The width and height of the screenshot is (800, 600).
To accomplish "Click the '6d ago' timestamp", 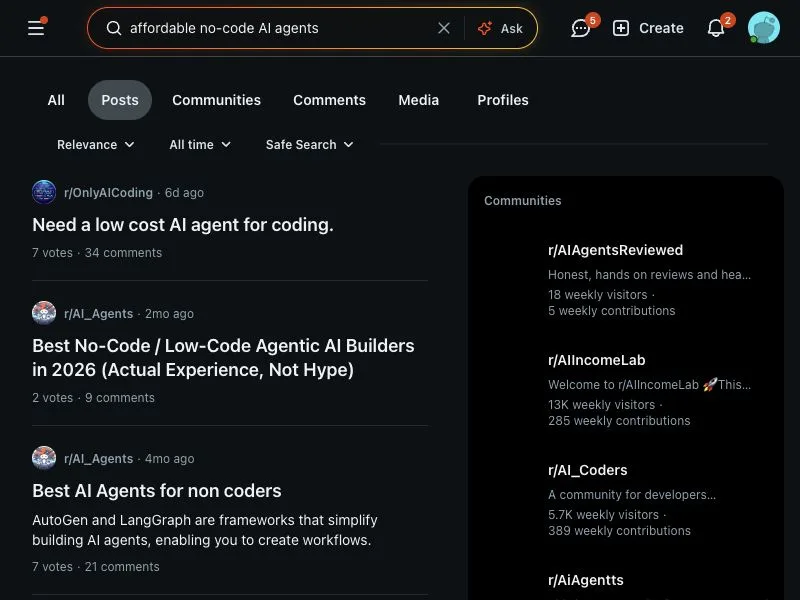I will pos(184,193).
